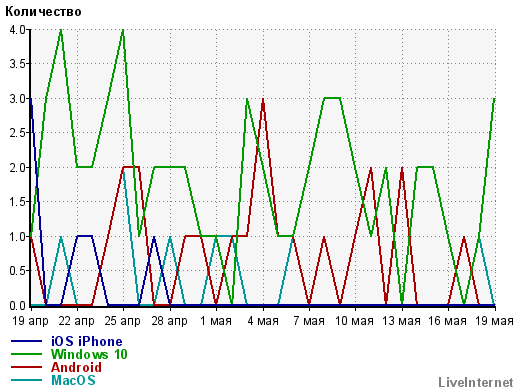The image size is (520, 392).
Task: Click the 2.5 y-axis value label
Action: coord(17,133)
